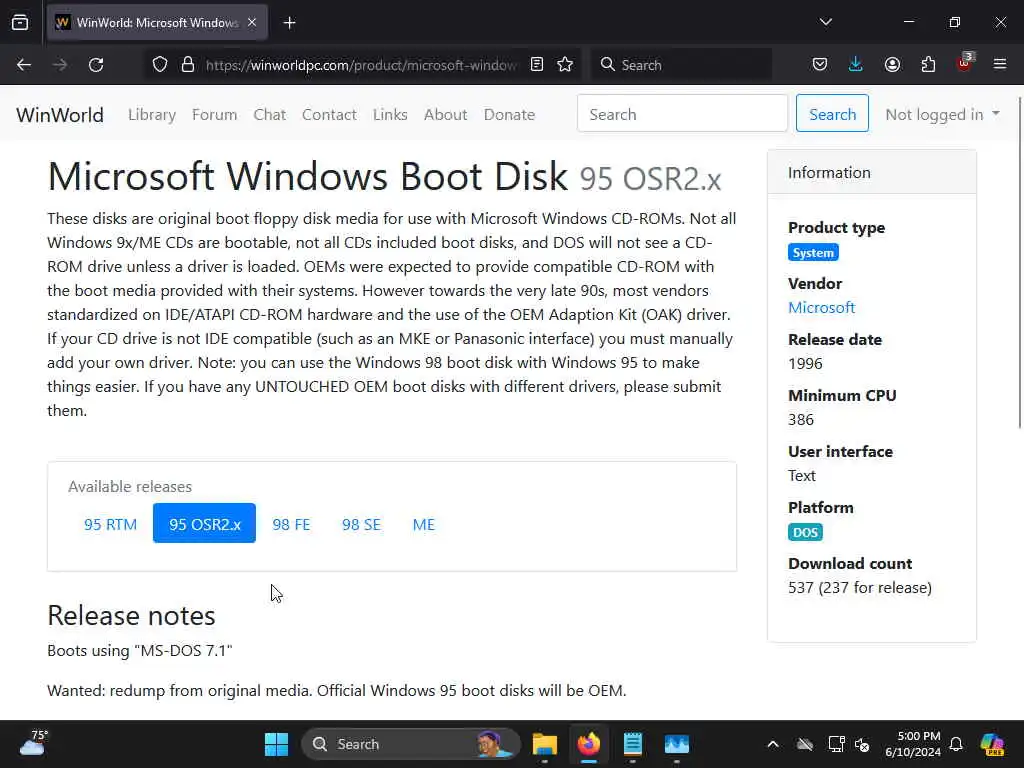Launch Copilot preview from taskbar

click(992, 744)
